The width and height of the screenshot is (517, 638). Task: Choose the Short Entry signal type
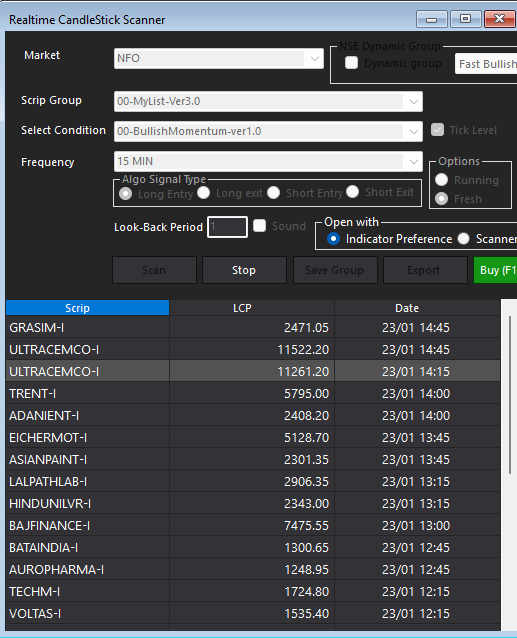coord(274,192)
